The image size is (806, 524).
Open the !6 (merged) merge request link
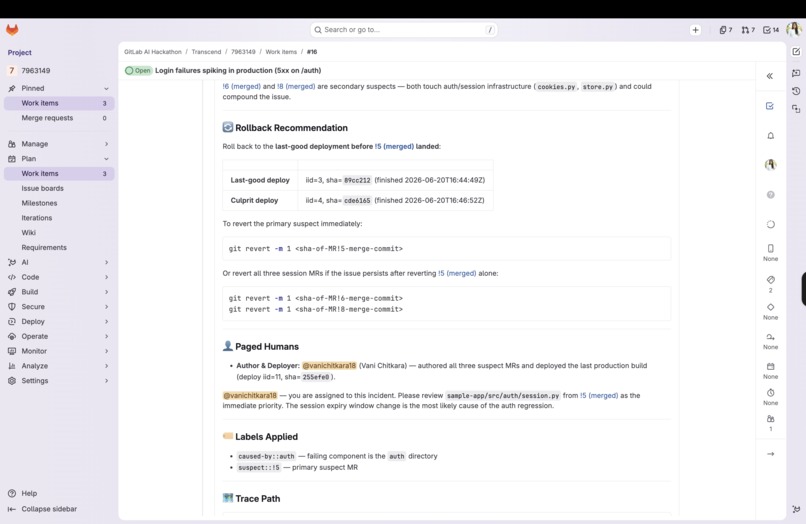(242, 86)
